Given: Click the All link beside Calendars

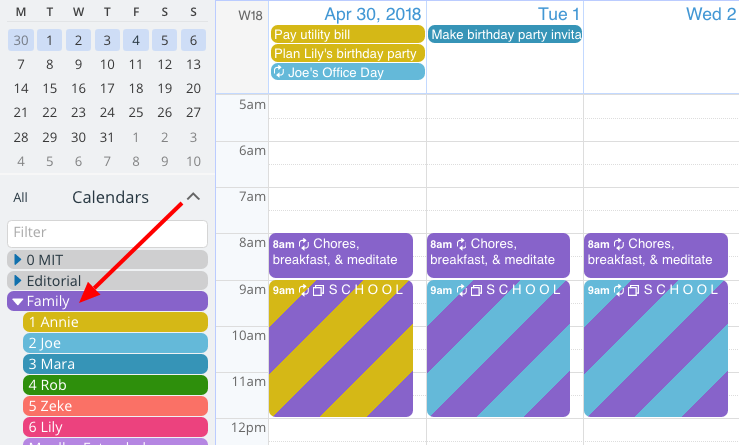Looking at the screenshot, I should click(x=20, y=198).
